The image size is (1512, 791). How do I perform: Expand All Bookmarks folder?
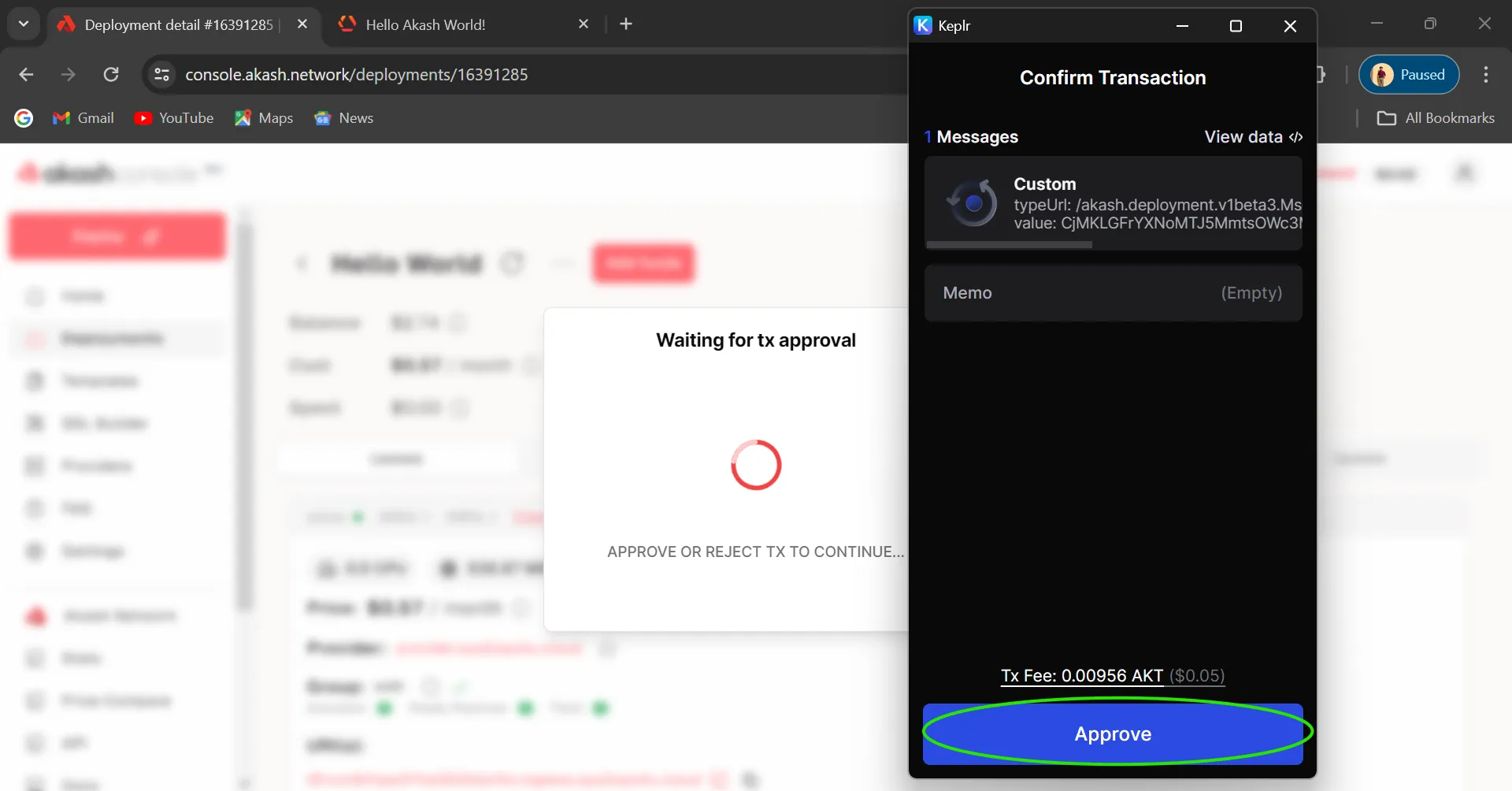click(1435, 118)
